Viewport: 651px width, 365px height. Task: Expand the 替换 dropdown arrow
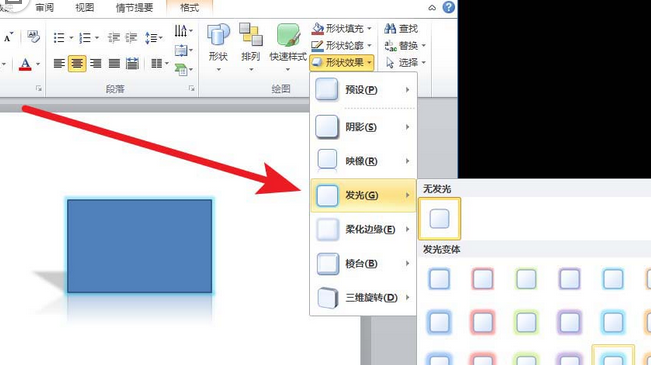click(423, 45)
